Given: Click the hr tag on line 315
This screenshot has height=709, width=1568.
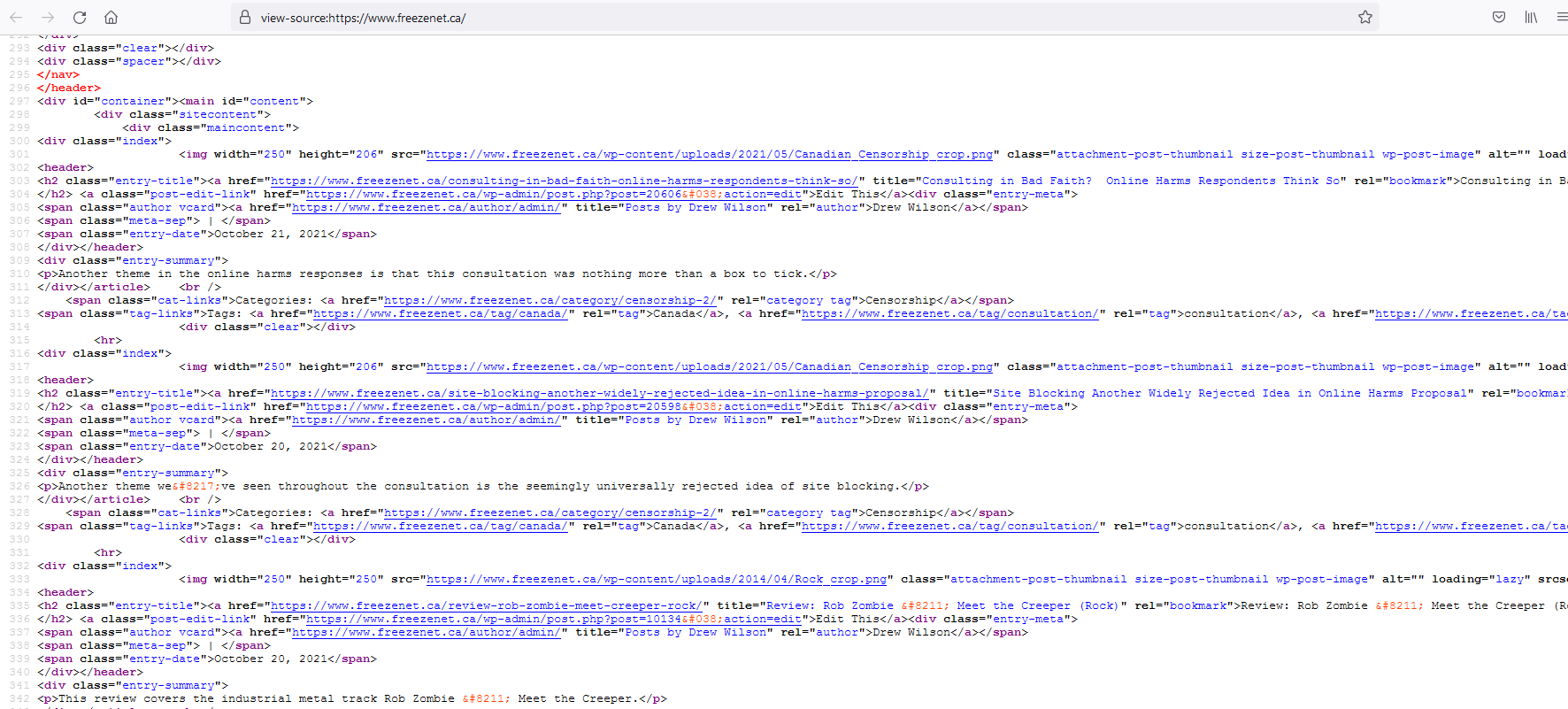Looking at the screenshot, I should point(108,340).
